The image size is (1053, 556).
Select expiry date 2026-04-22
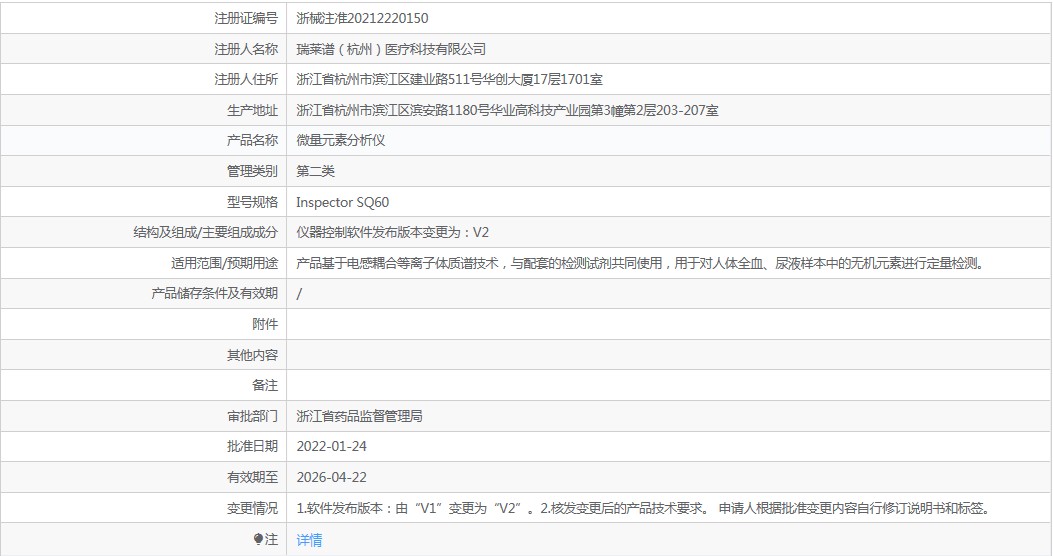332,477
